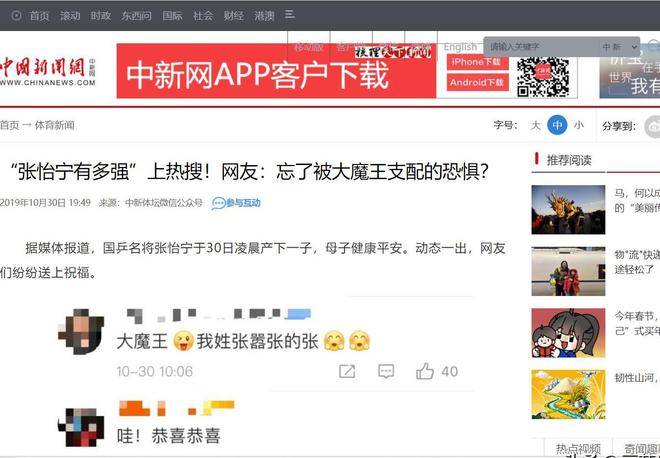This screenshot has width=660, height=458.
Task: Click the iPhone下载 button
Action: pos(477,62)
